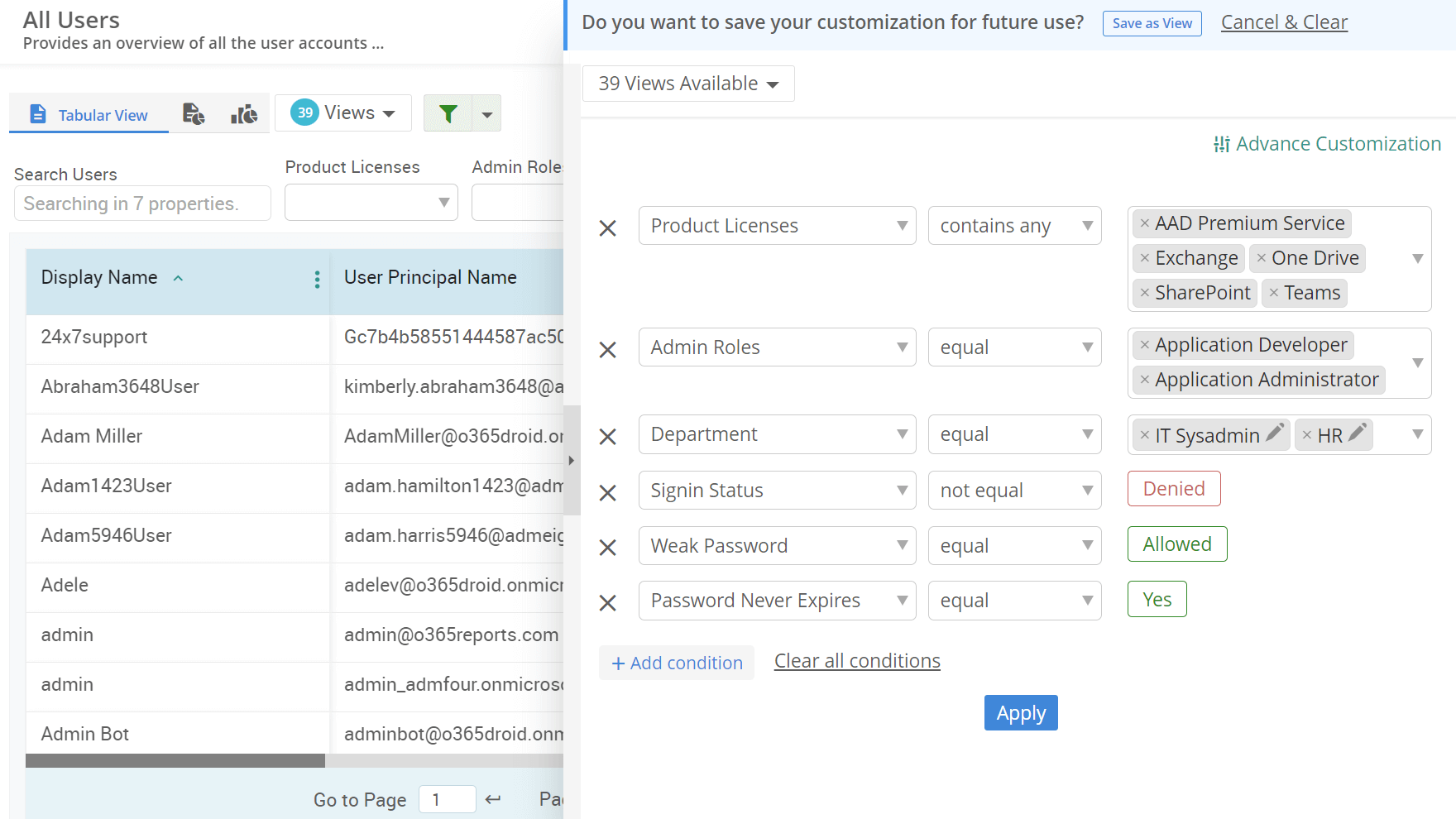Viewport: 1456px width, 819px height.
Task: Open the export report icon next to Tabular View
Action: point(194,113)
